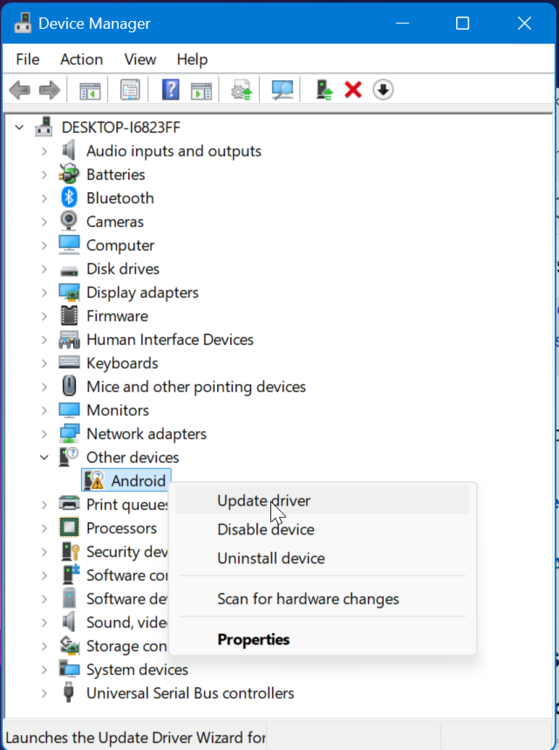Image resolution: width=559 pixels, height=750 pixels.
Task: Open the View menu
Action: point(140,59)
